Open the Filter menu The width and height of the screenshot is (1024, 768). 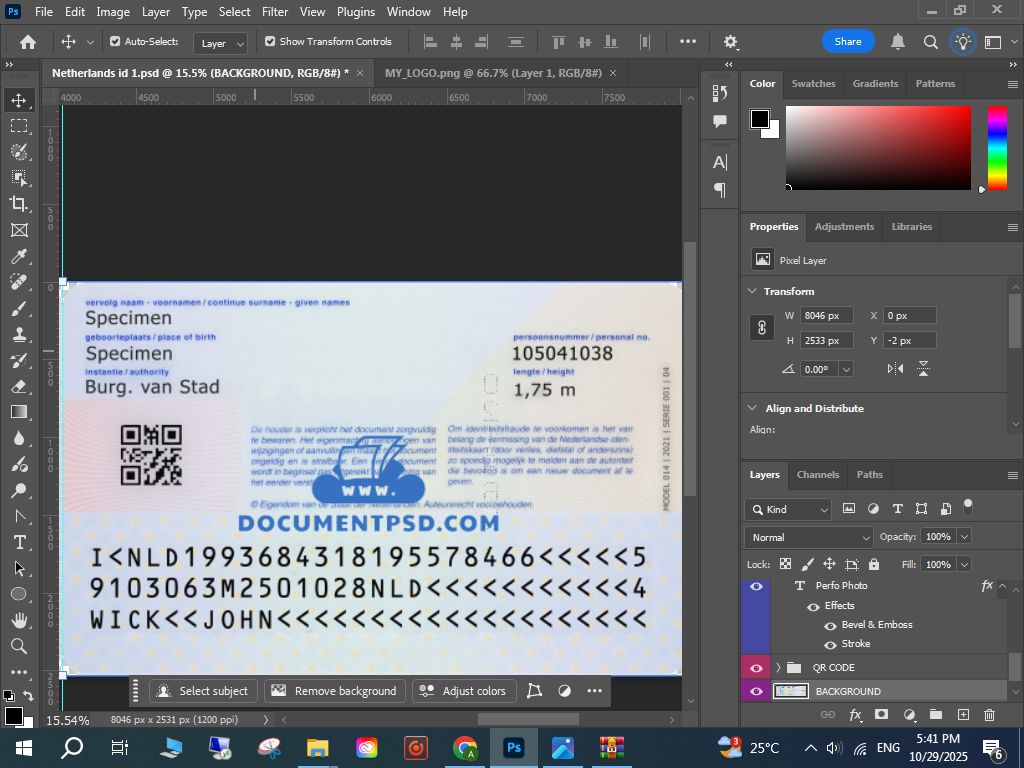(274, 12)
